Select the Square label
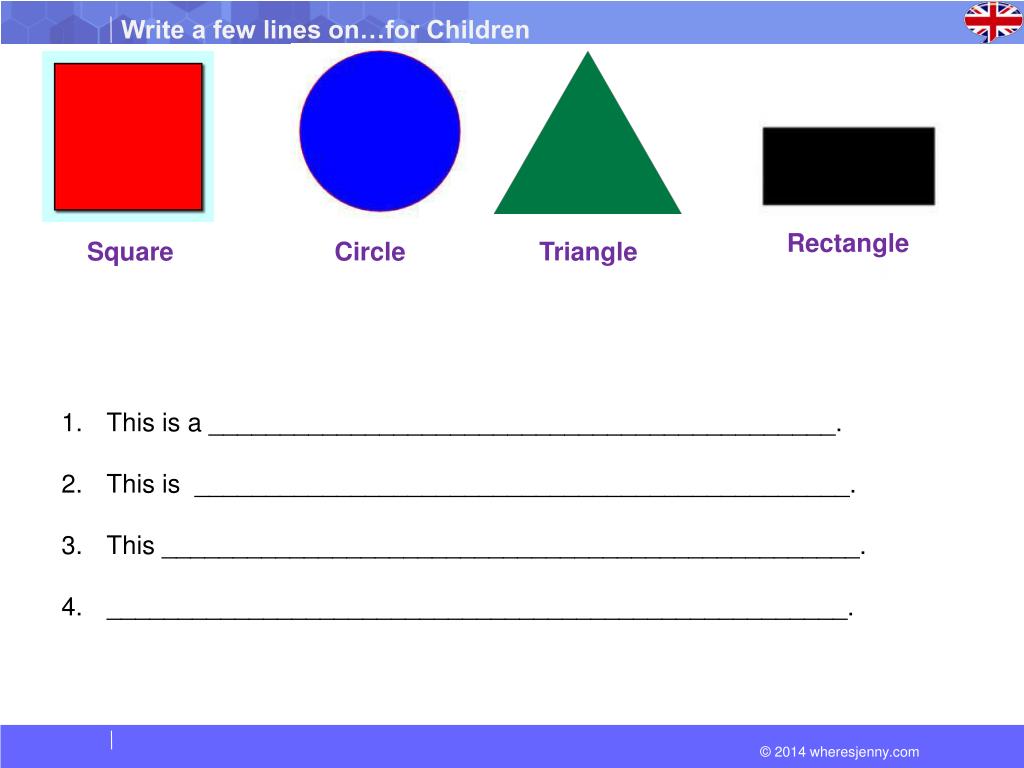The width and height of the screenshot is (1024, 768). (130, 252)
